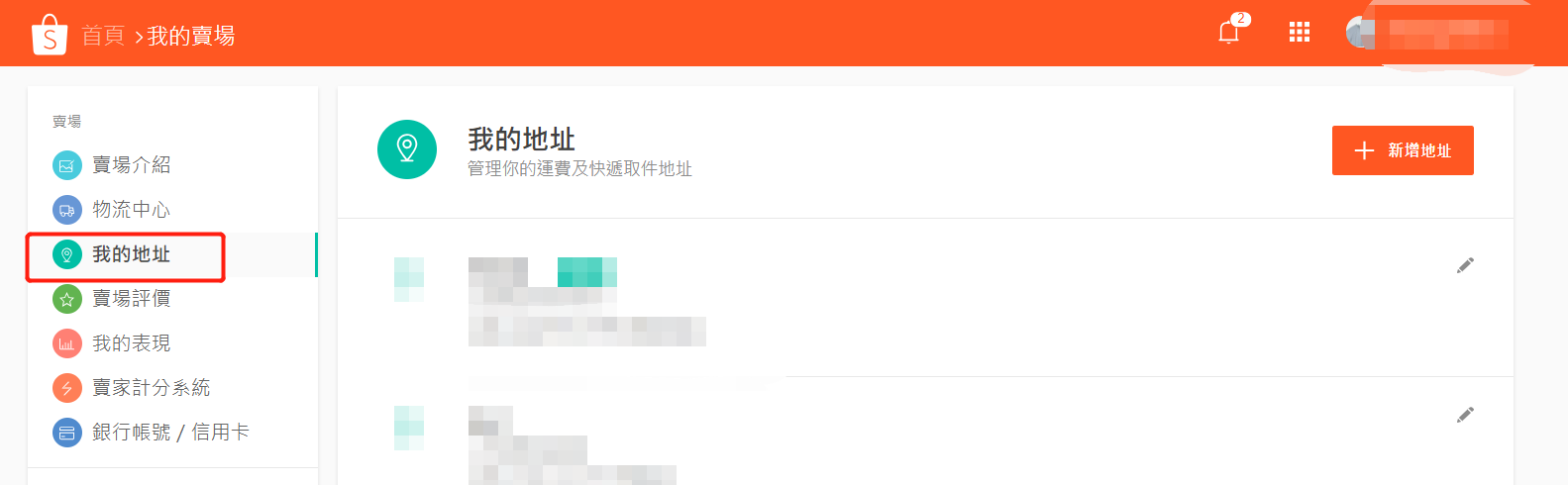Click the 賣場評價 star icon
Screen dimensions: 1568x485
(67, 299)
